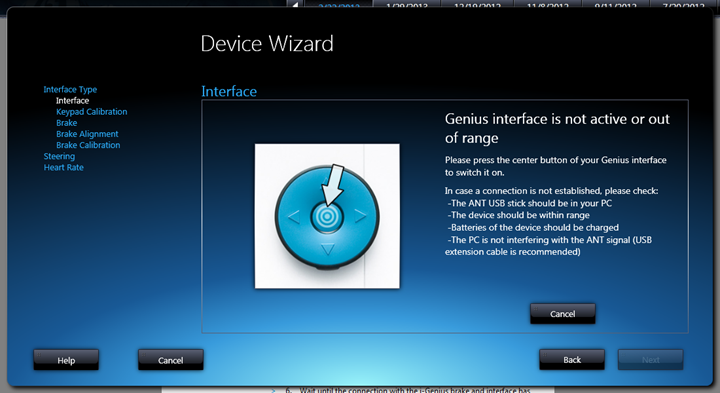Image resolution: width=720 pixels, height=393 pixels.
Task: Click the keypad's down arrow graphic
Action: tap(327, 249)
